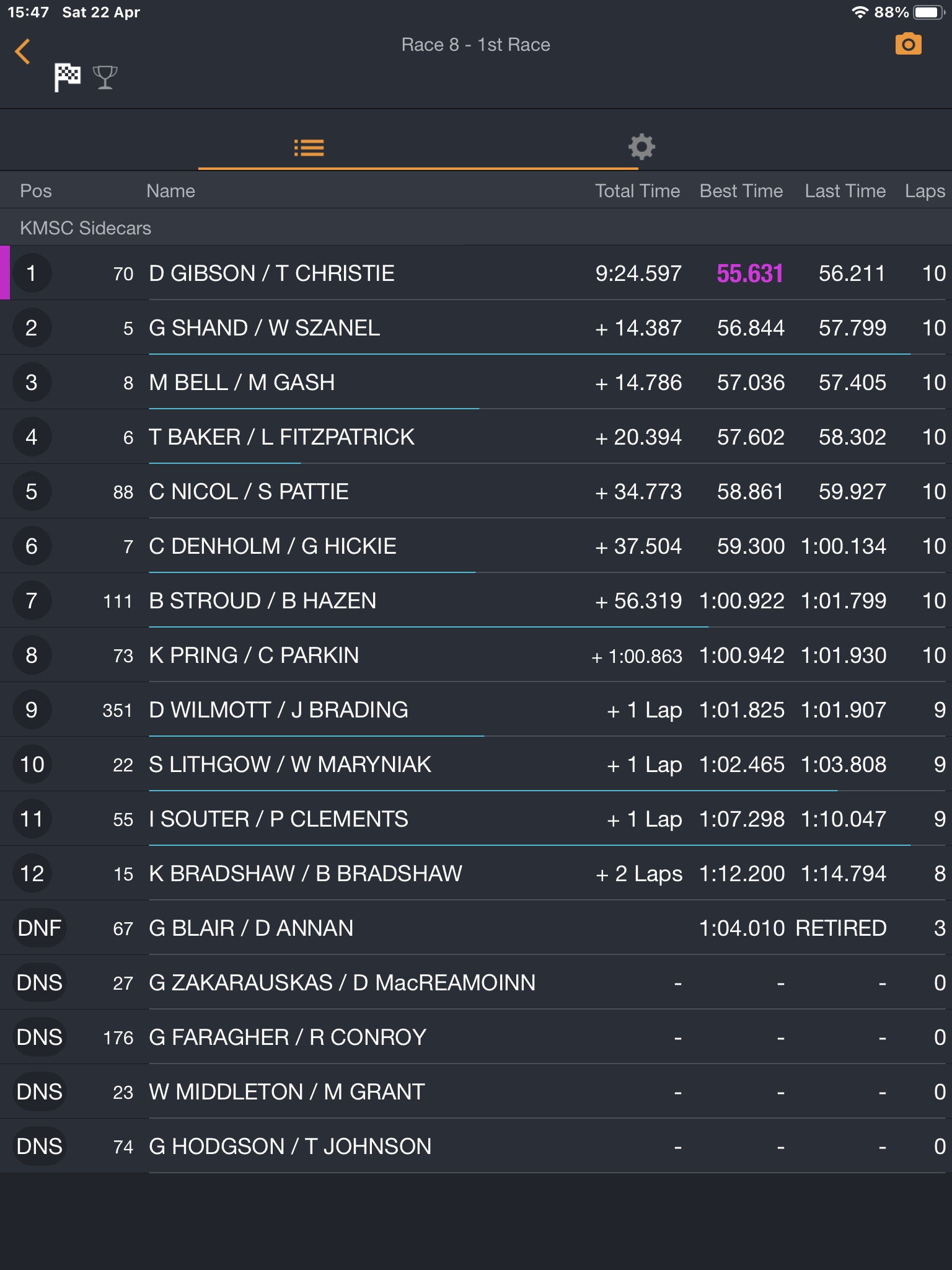Tap the DNF badge for G Blair
Image resolution: width=952 pixels, height=1270 pixels.
point(40,928)
